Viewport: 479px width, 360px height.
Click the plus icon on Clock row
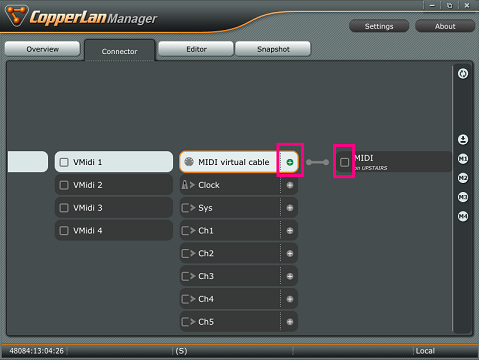(290, 185)
